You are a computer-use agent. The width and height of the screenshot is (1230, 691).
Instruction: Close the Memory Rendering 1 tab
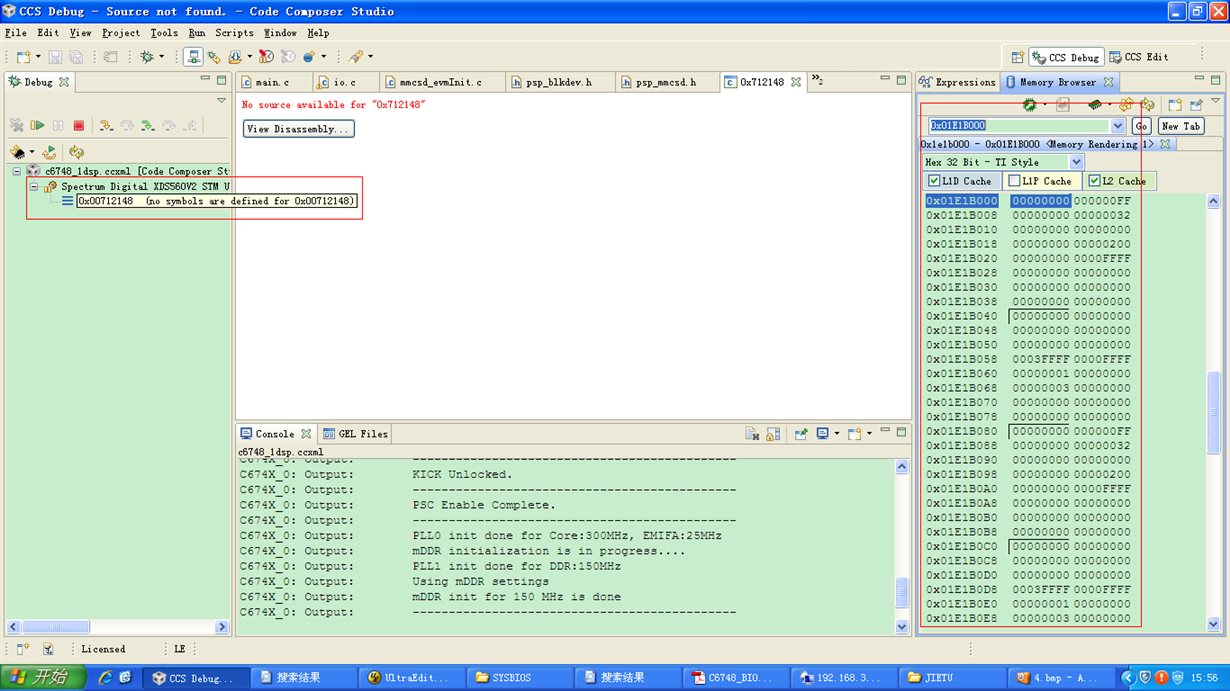[x=1165, y=144]
